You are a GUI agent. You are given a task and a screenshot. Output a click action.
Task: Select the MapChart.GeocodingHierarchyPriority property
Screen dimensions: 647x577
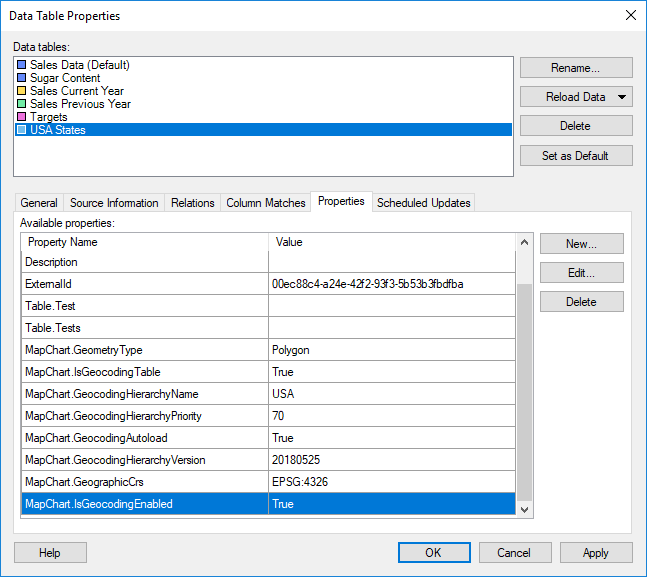pos(268,416)
